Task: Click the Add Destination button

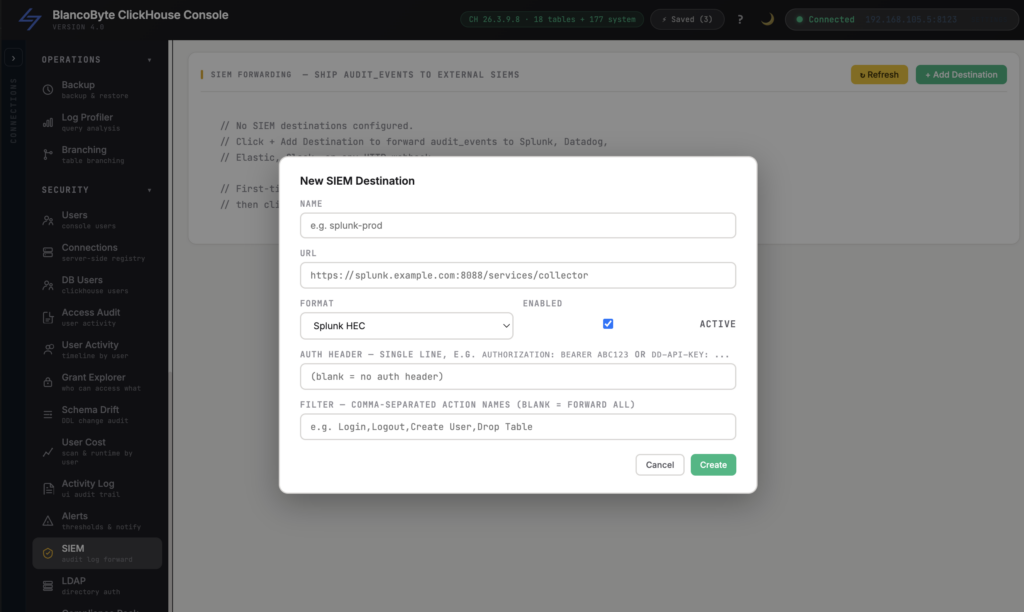Action: click(x=961, y=74)
